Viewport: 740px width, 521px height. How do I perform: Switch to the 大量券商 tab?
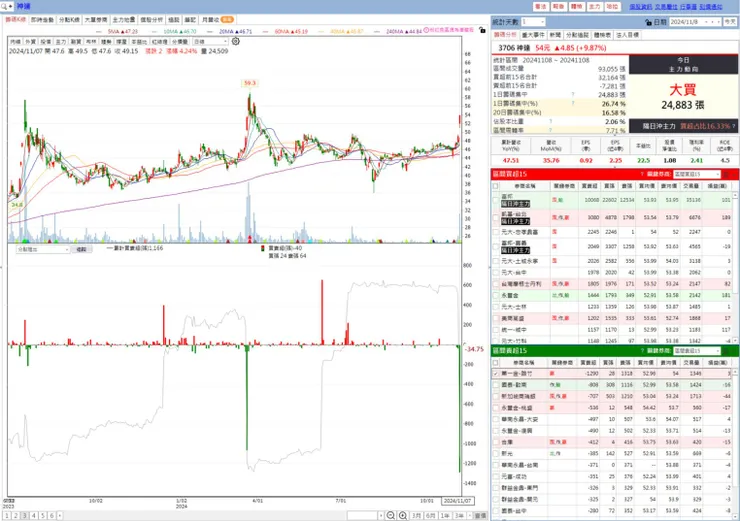point(96,20)
